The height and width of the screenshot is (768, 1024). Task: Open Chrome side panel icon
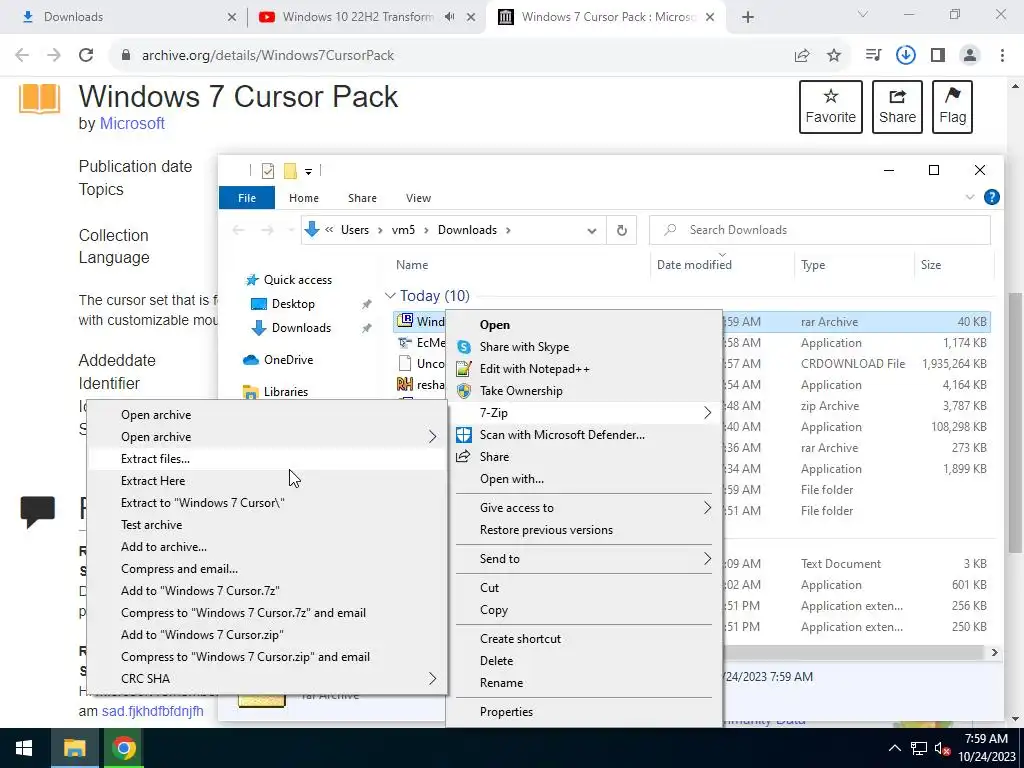click(938, 56)
